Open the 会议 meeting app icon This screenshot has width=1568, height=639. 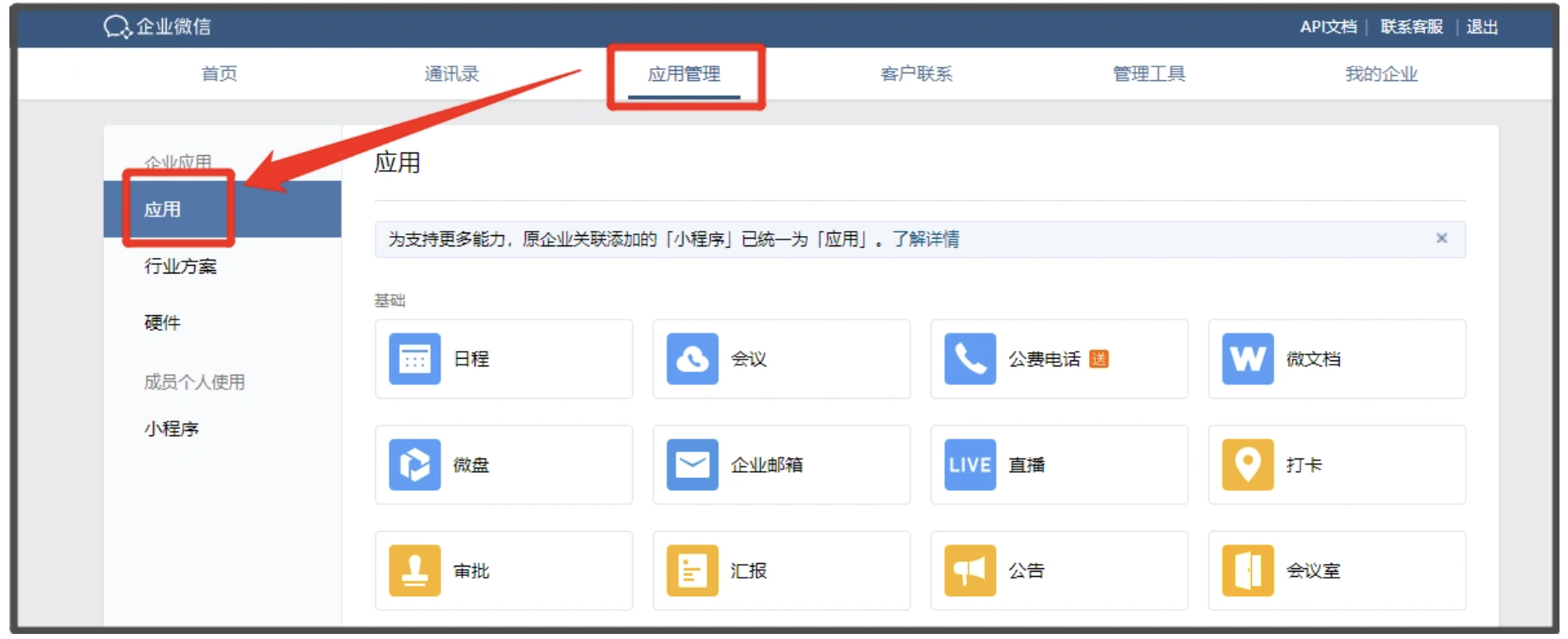coord(692,359)
